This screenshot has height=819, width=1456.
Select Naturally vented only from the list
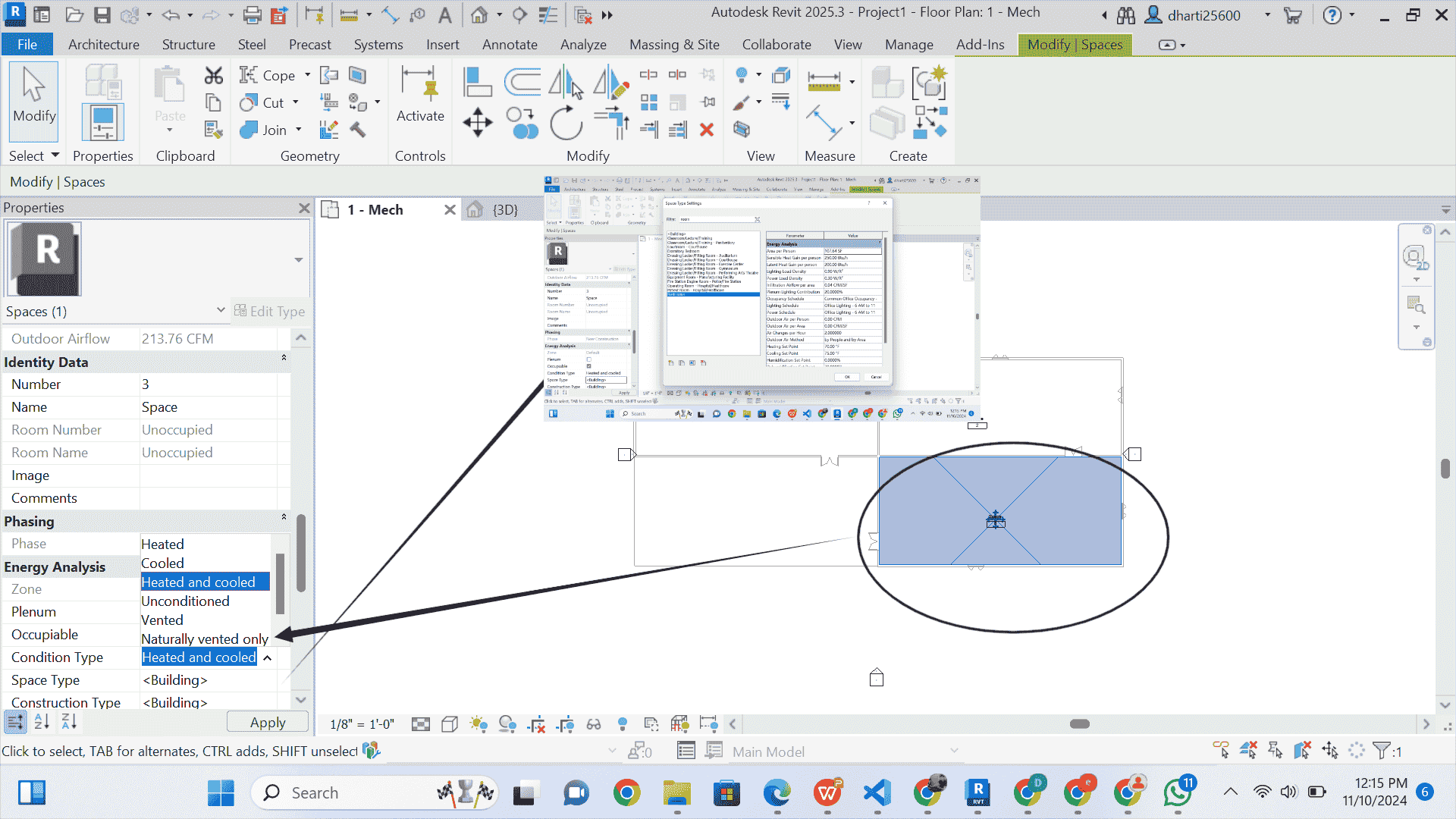coord(204,639)
